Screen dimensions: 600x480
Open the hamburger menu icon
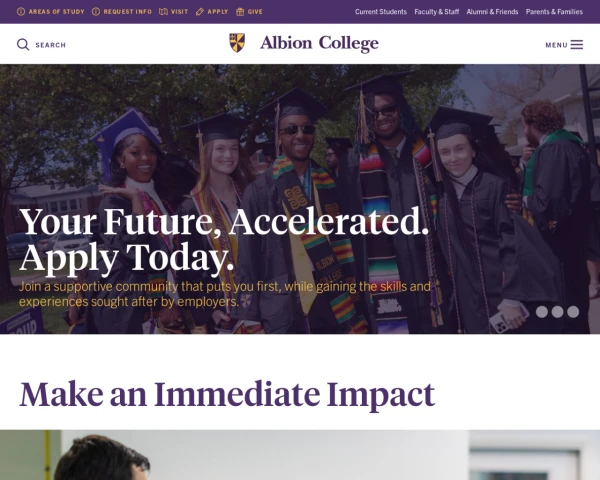[577, 45]
